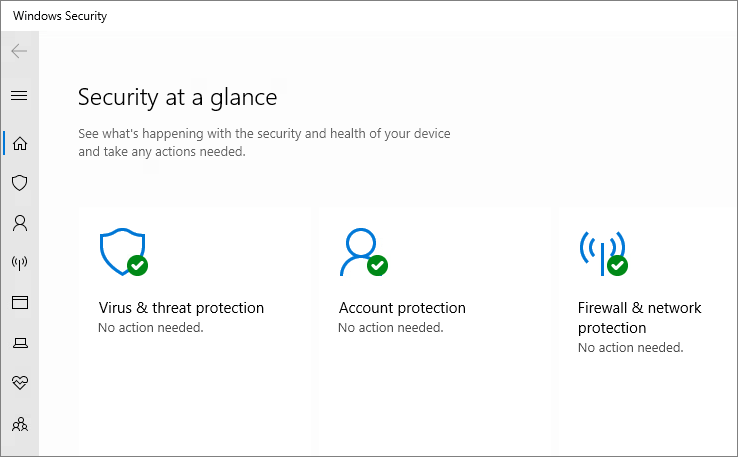738x457 pixels.
Task: Open Account protection person icon in sidebar
Action: click(x=19, y=223)
